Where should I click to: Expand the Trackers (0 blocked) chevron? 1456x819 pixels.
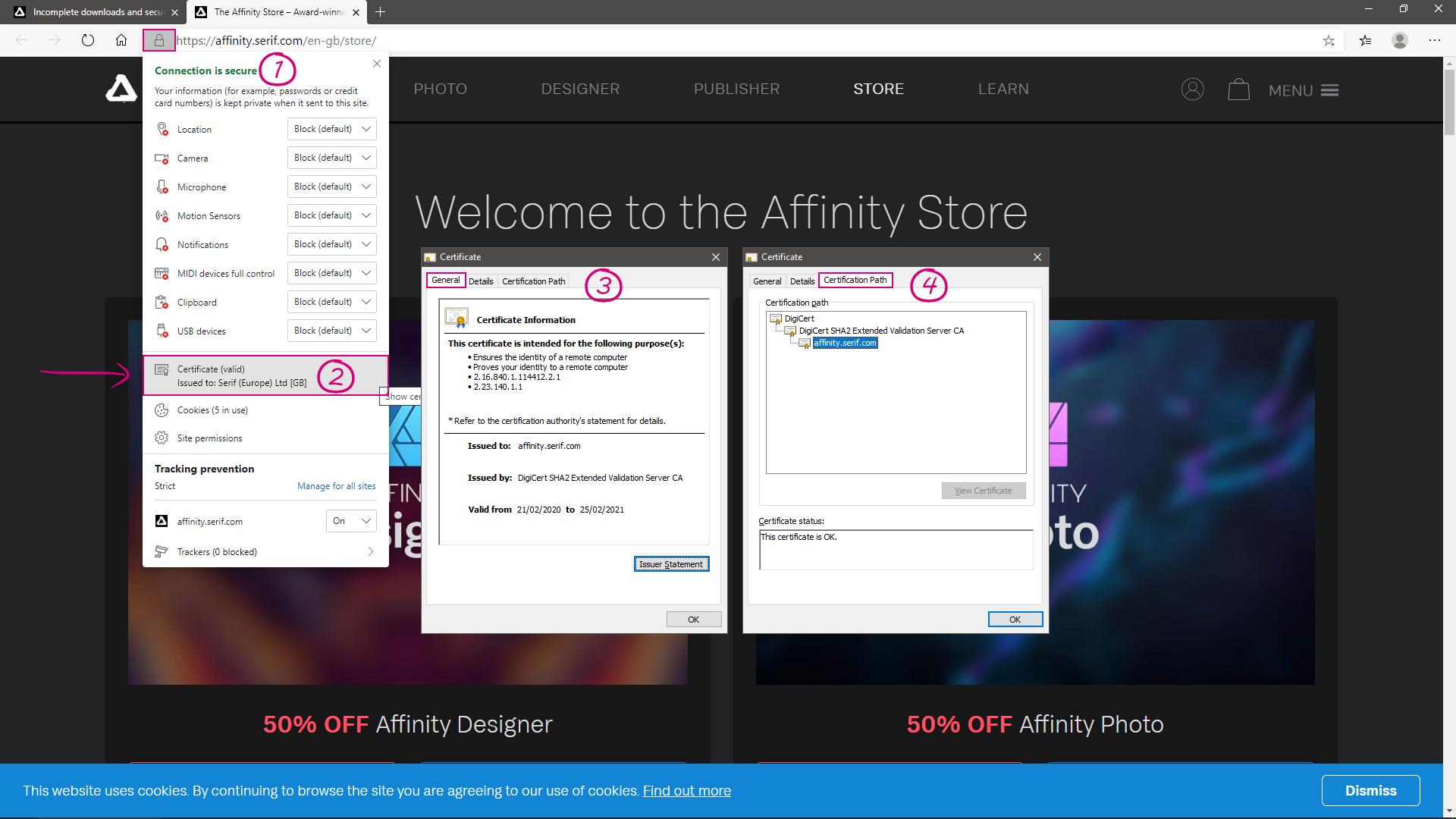pos(371,552)
